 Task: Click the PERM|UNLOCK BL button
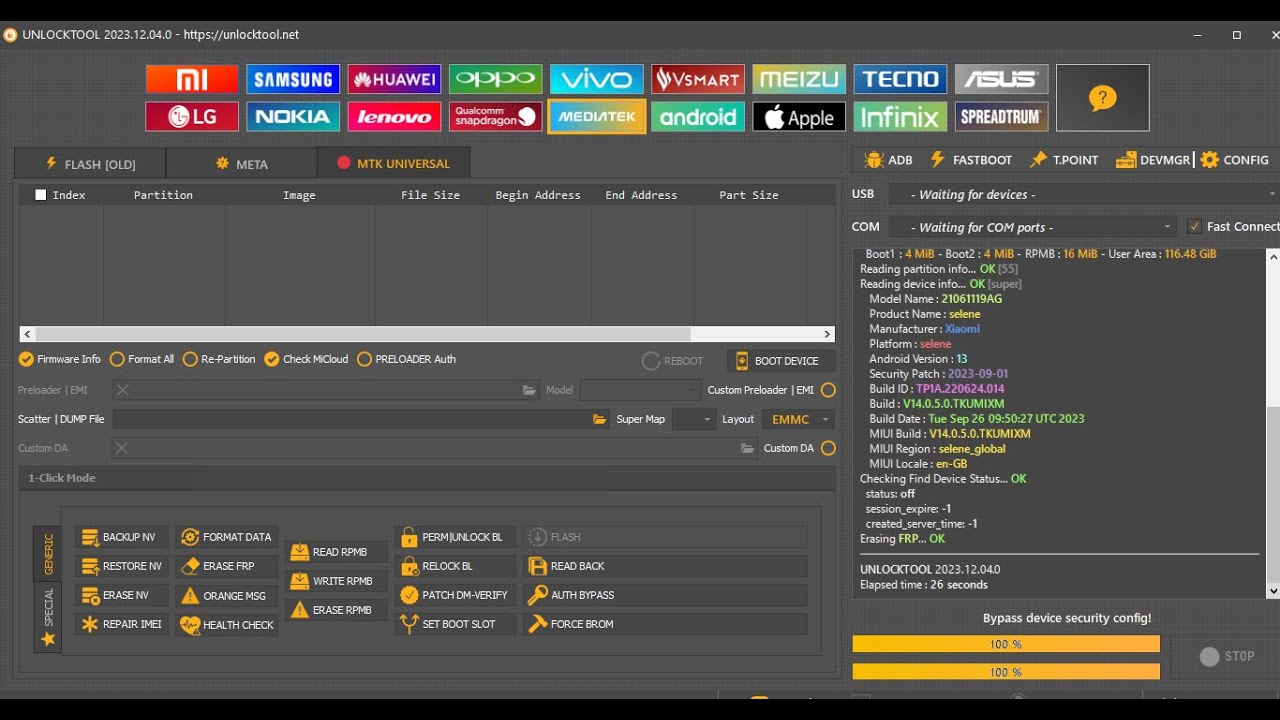coord(455,537)
